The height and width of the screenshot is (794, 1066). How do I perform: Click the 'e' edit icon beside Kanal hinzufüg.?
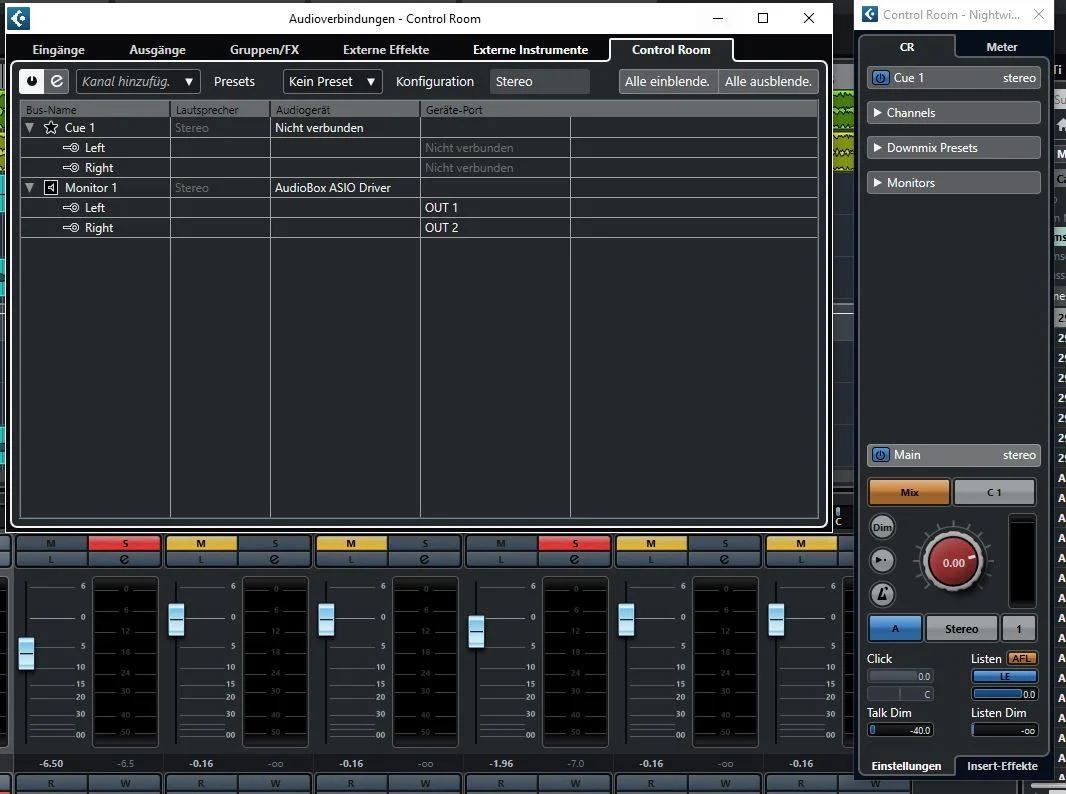tap(57, 82)
